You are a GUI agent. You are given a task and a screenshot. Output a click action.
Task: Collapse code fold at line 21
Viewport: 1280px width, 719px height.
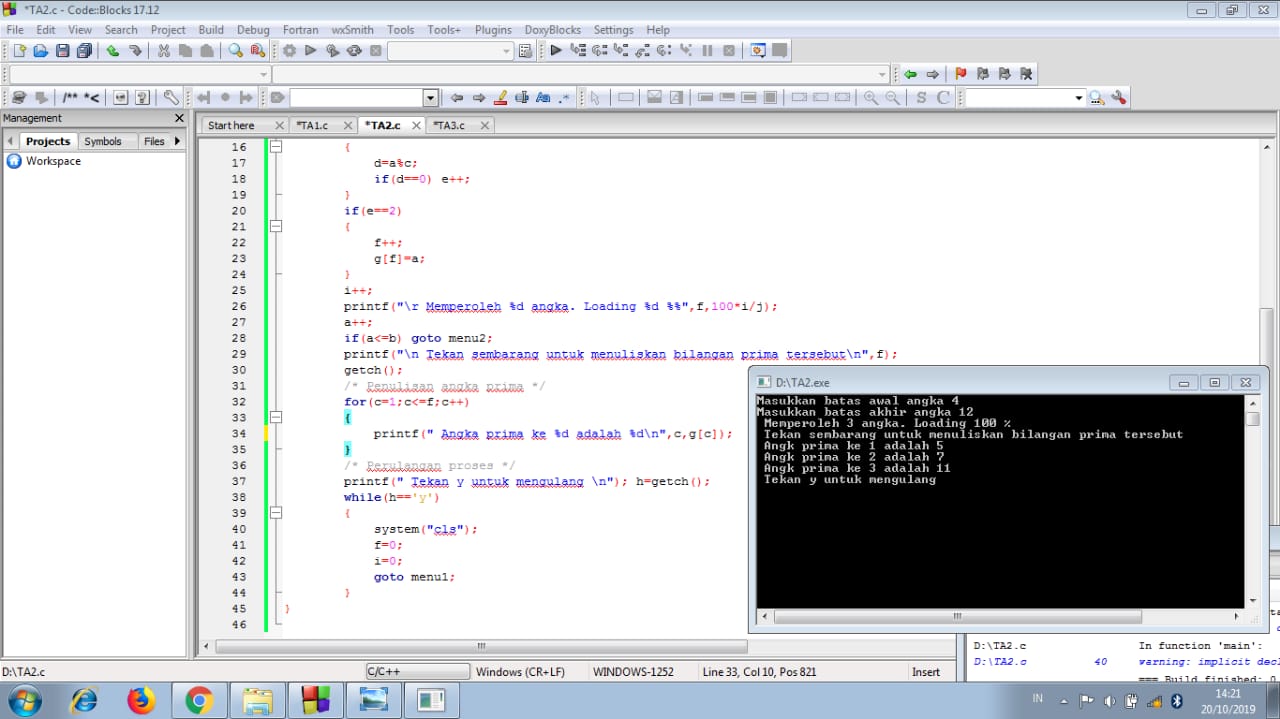click(276, 227)
